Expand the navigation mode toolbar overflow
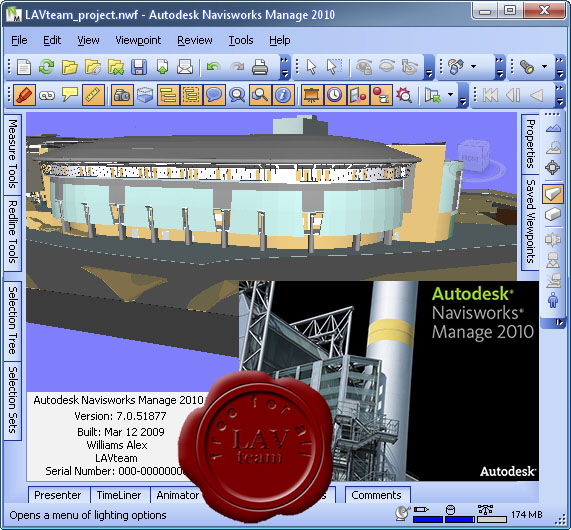This screenshot has width=571, height=530. [499, 67]
